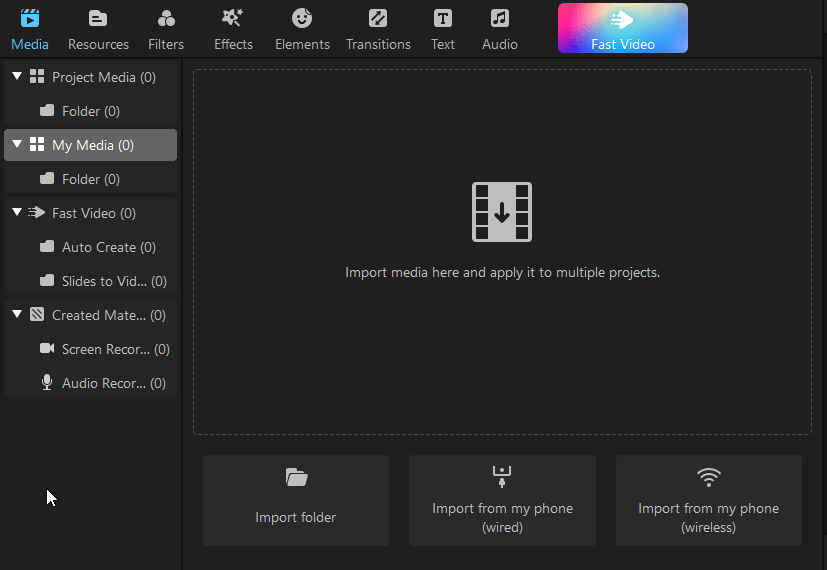Collapse the Created Material tree arrow
The height and width of the screenshot is (570, 827).
click(x=17, y=314)
